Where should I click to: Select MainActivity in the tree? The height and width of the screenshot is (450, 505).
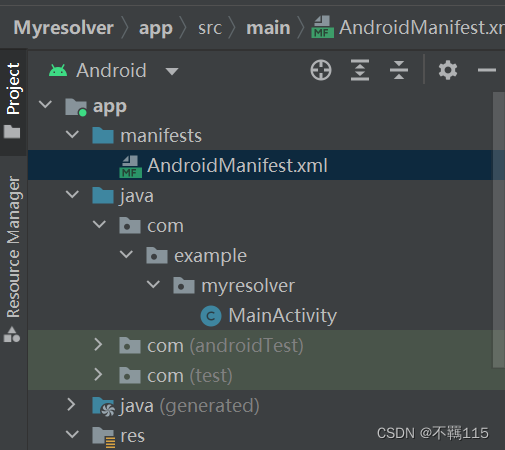coord(283,316)
